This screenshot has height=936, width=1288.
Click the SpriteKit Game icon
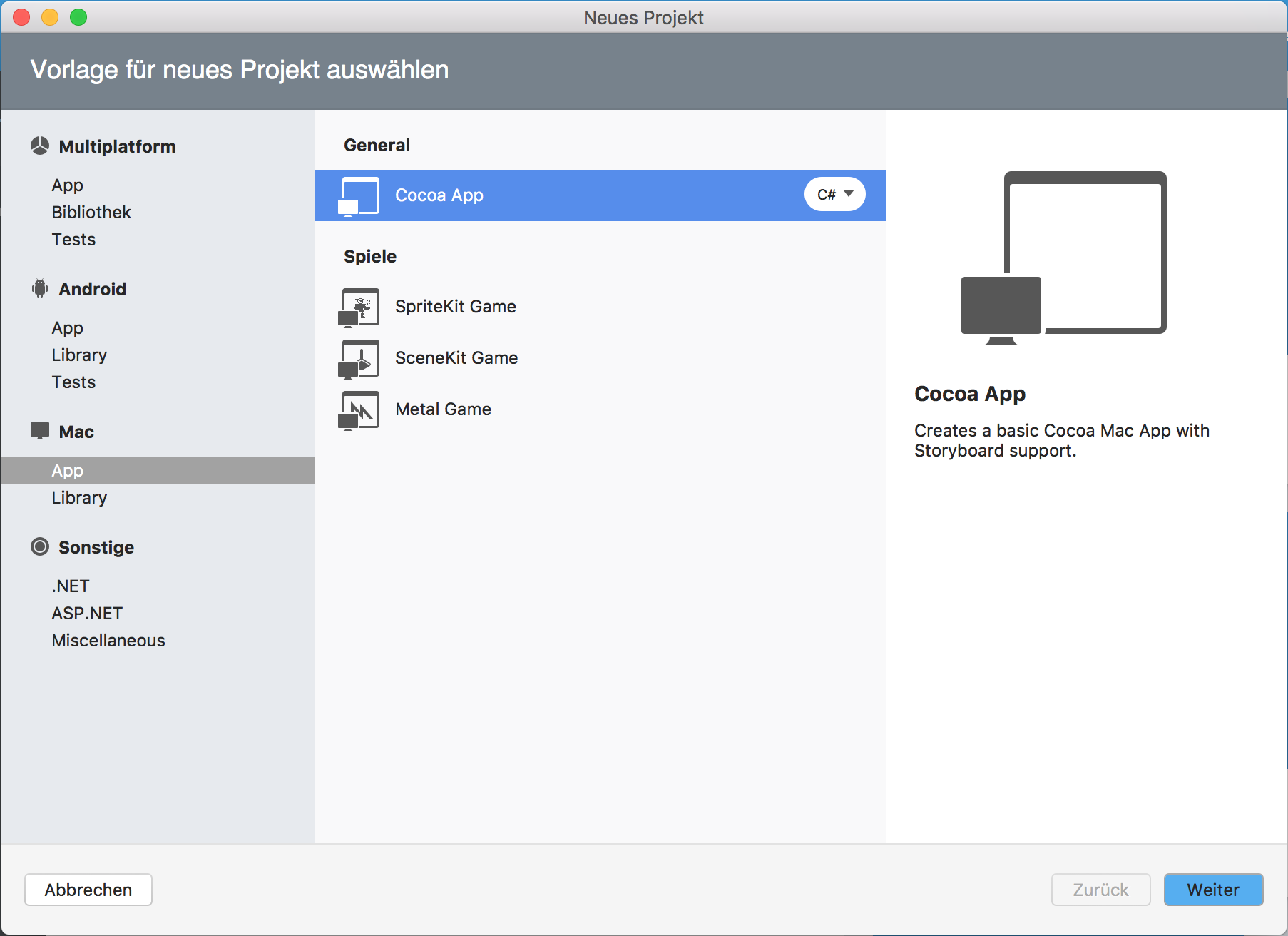point(359,307)
